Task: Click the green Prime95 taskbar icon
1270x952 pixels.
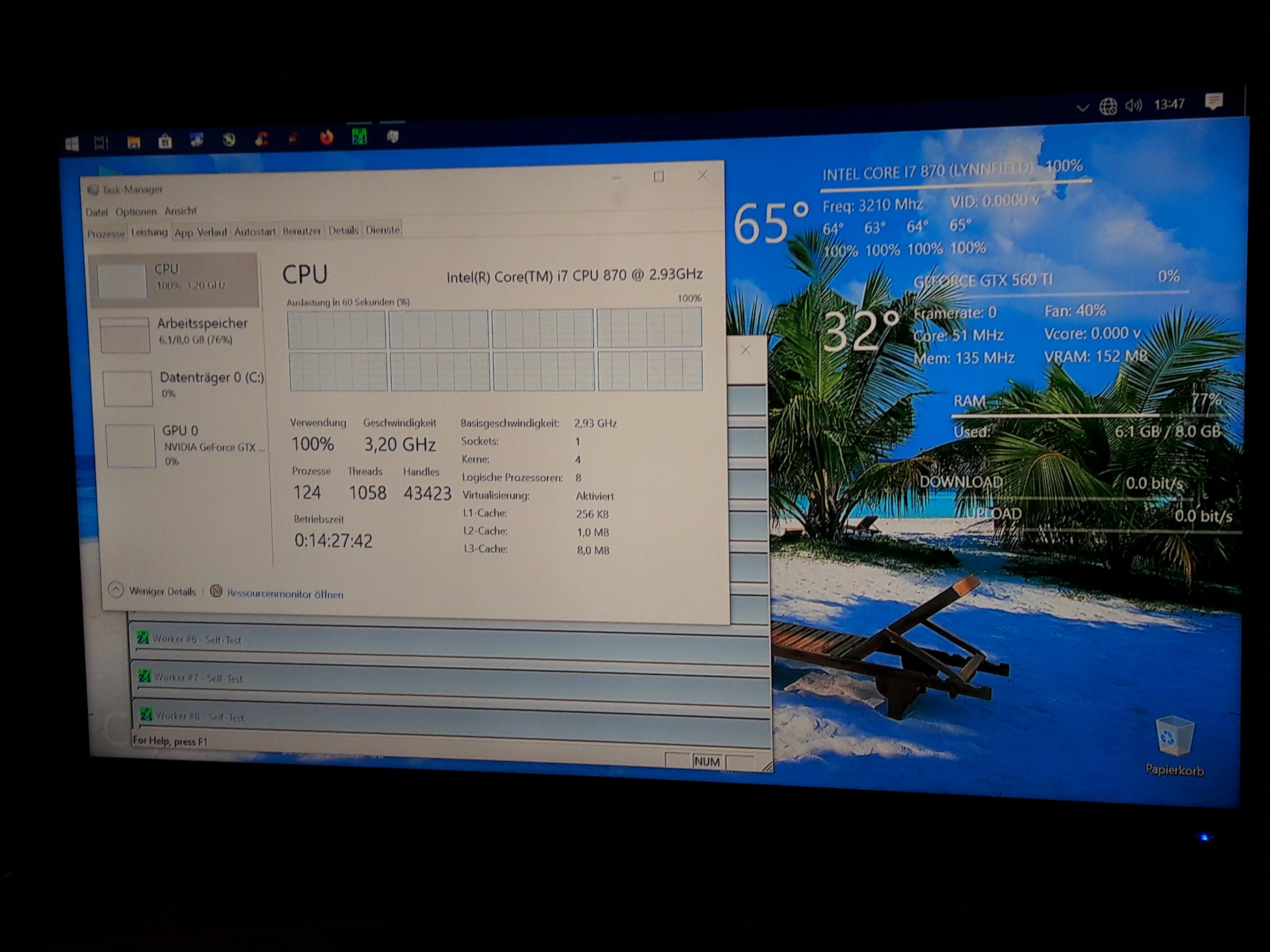Action: pyautogui.click(x=360, y=137)
